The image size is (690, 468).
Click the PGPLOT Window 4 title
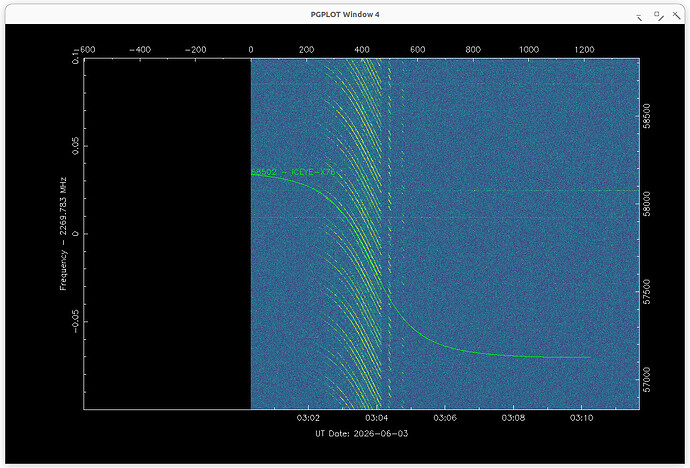[x=345, y=14]
